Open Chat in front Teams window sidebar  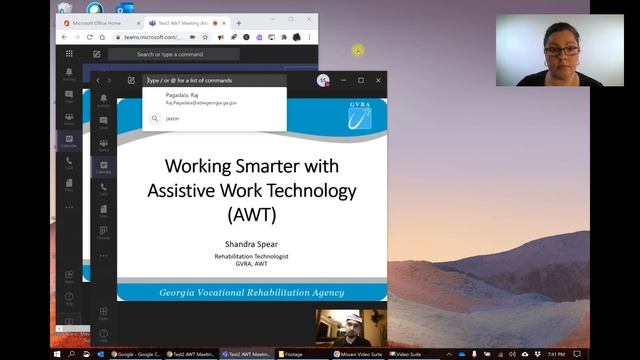(104, 122)
